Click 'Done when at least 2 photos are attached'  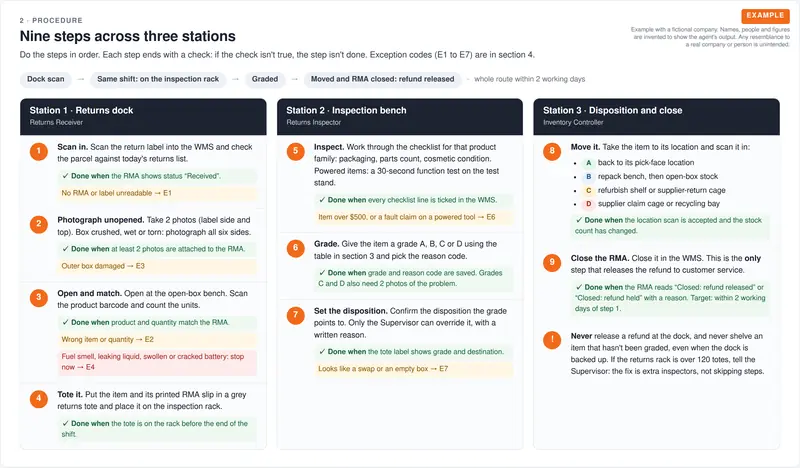pyautogui.click(x=157, y=249)
